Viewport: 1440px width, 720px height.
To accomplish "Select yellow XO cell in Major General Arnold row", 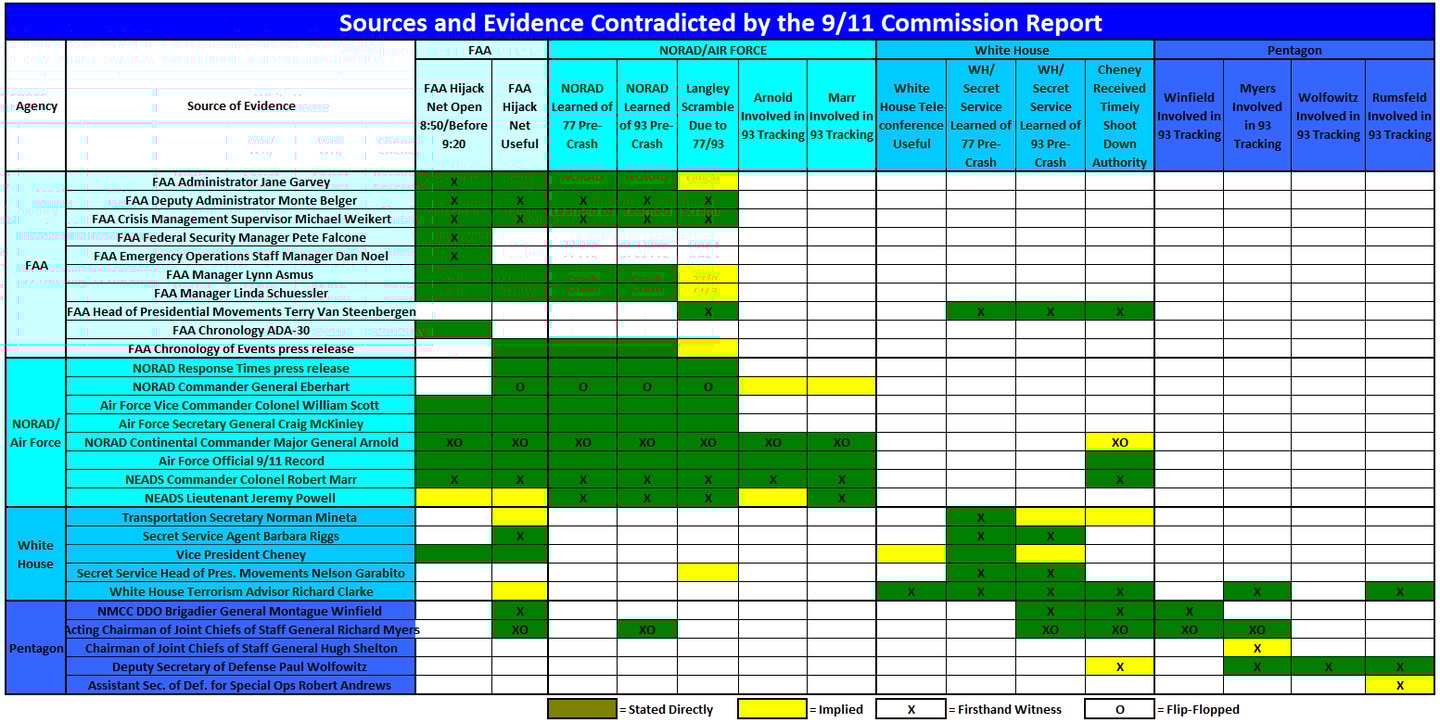I will pos(1120,442).
